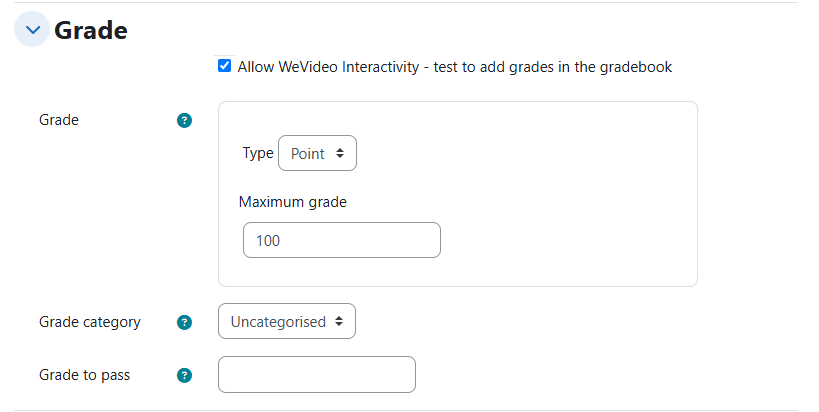
Task: Click the up-down arrows on the Point selector
Action: click(340, 153)
